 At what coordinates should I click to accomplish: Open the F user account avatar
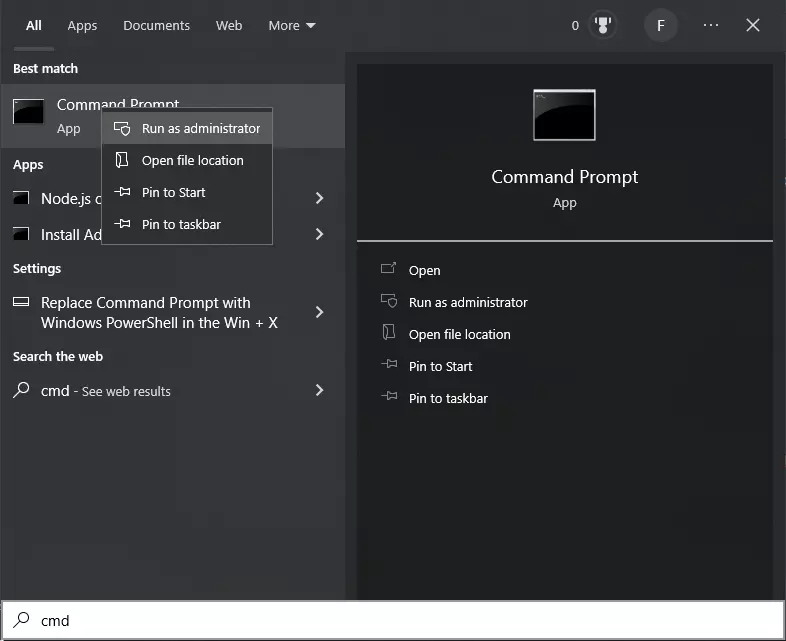point(661,25)
